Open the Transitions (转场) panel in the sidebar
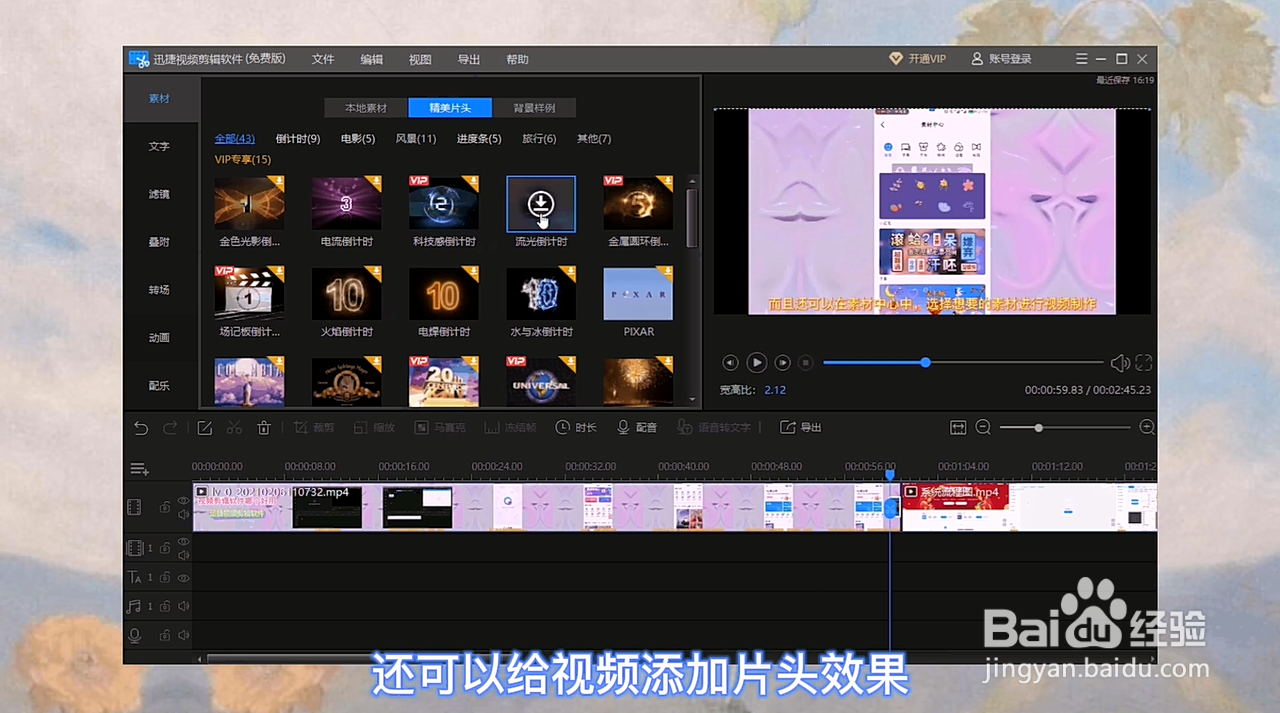Image resolution: width=1280 pixels, height=713 pixels. 159,289
